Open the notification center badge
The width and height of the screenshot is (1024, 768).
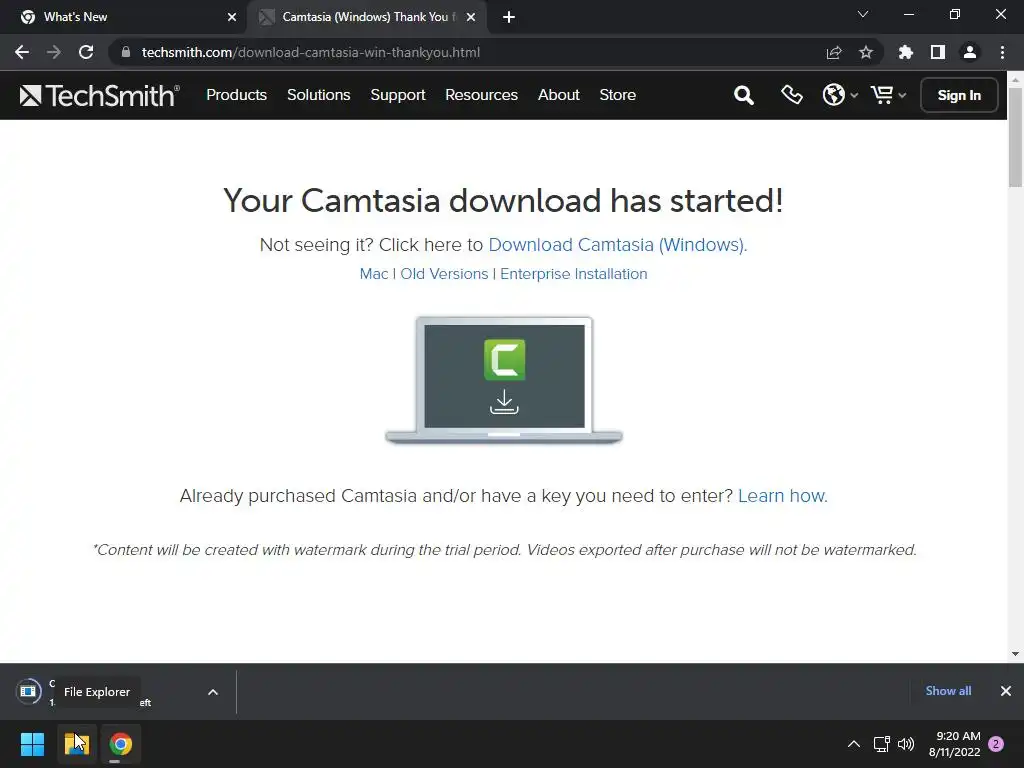996,744
